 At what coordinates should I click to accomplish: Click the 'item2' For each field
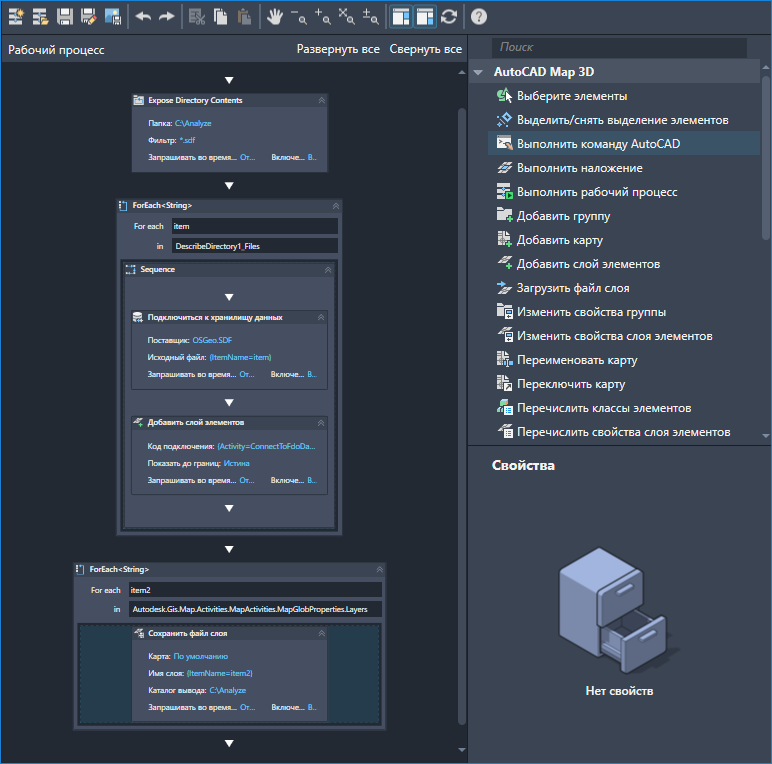[255, 590]
